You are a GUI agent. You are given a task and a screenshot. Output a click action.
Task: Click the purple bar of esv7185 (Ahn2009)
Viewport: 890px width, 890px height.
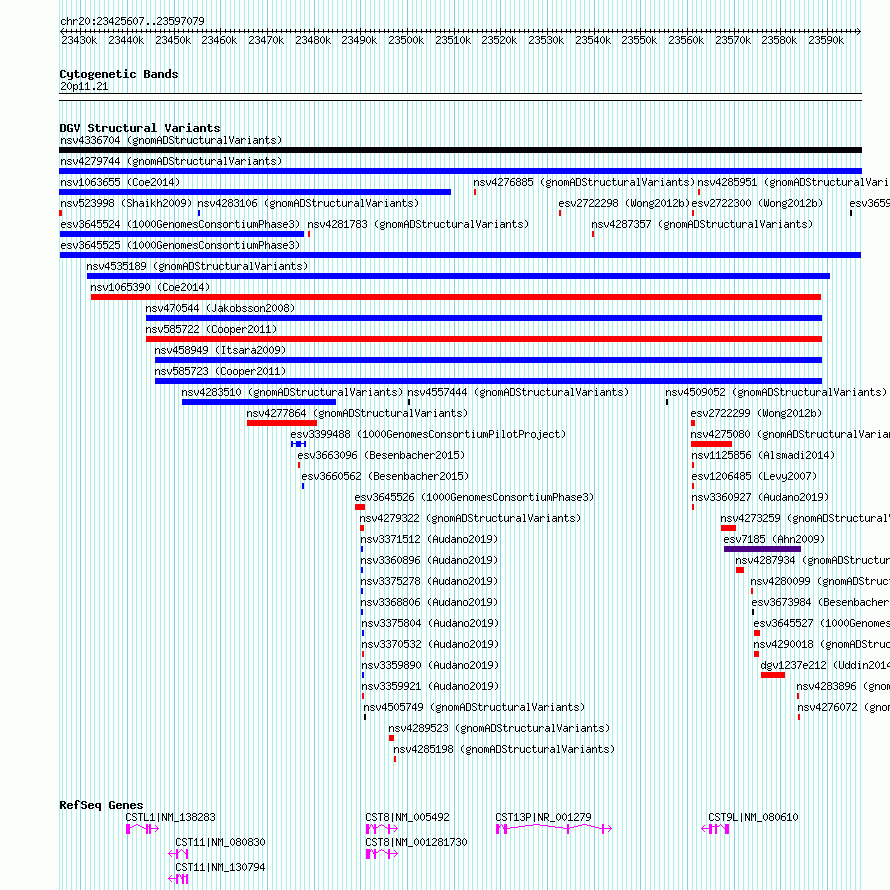[x=762, y=549]
